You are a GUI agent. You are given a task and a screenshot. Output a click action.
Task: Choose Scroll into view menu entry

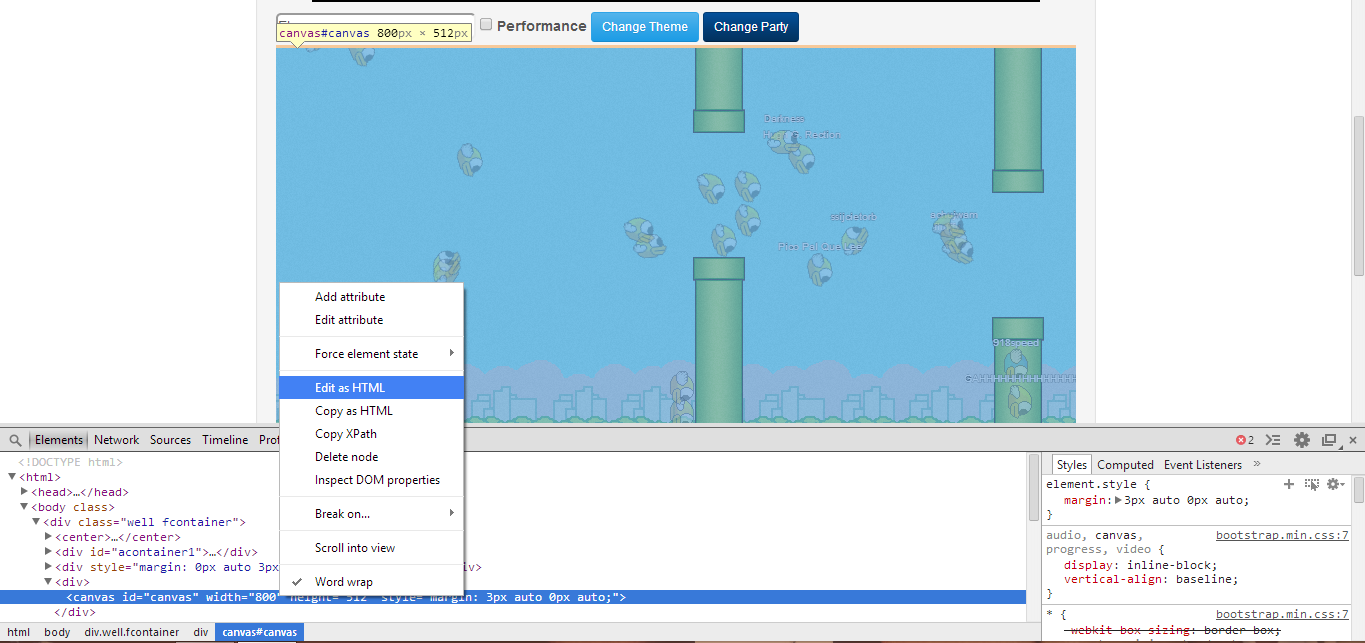click(372, 548)
